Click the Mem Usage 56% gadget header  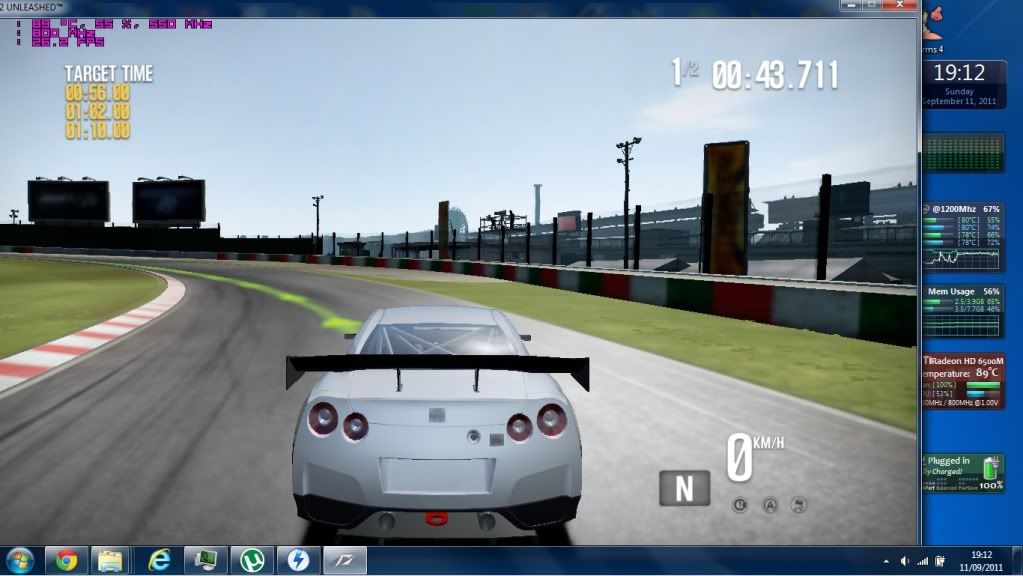coord(964,292)
